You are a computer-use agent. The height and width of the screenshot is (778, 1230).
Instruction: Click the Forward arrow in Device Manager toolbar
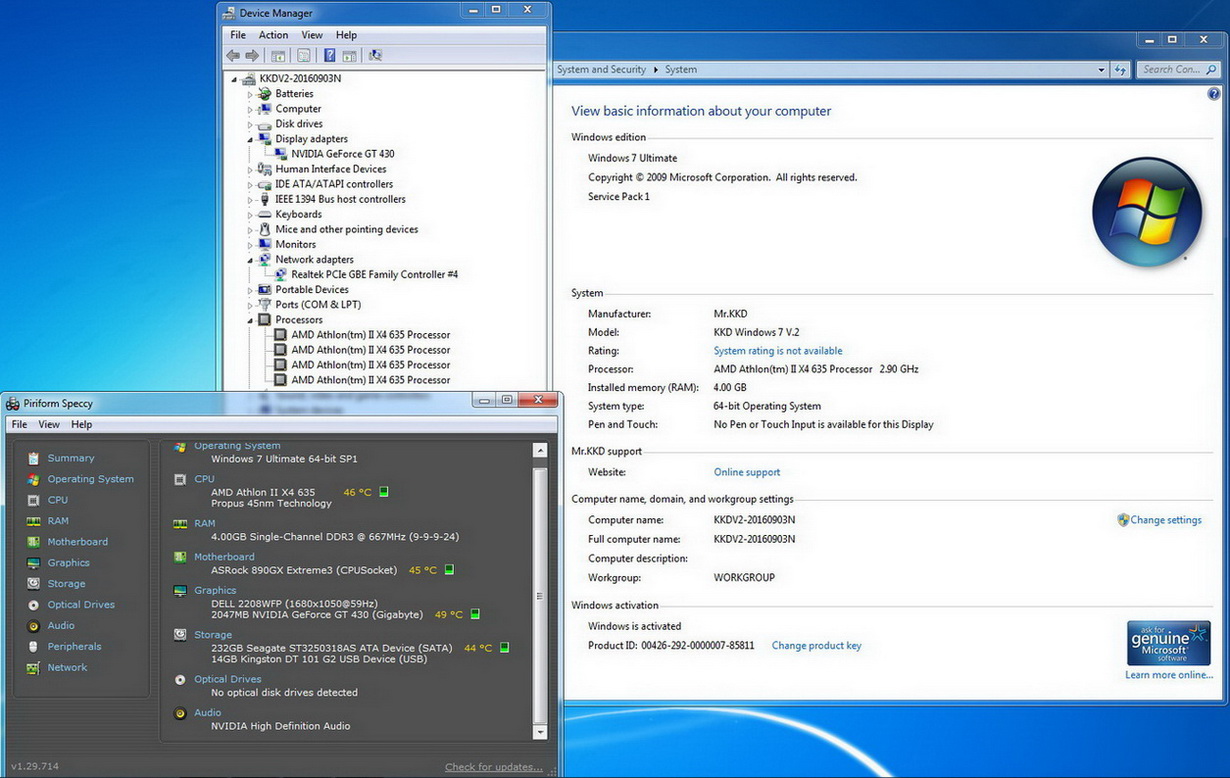252,56
